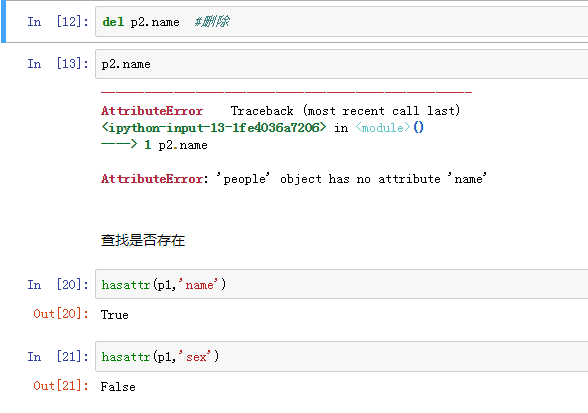
Task: Click the In [20] prompt label
Action: pos(58,285)
